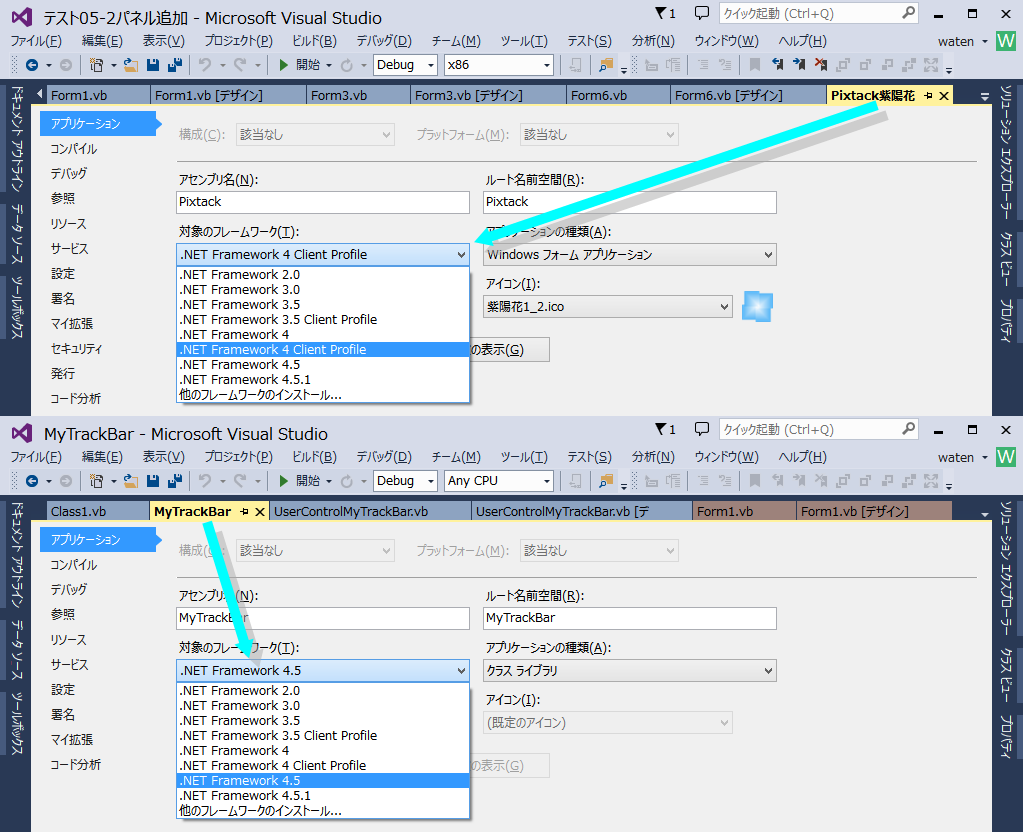Open プロパティ side panel in MyTrackBar window

[1006, 735]
